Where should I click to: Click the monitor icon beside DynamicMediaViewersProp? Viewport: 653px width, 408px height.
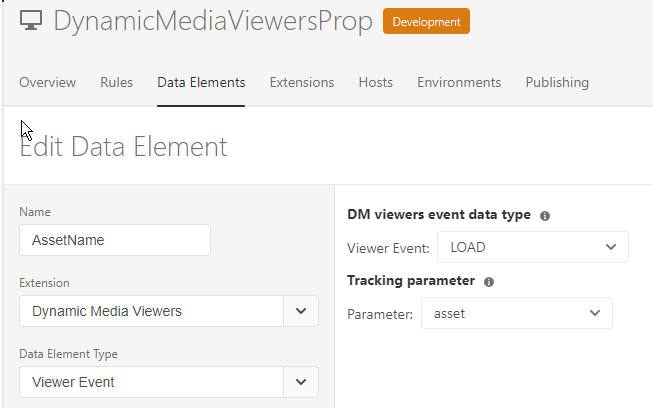click(31, 20)
